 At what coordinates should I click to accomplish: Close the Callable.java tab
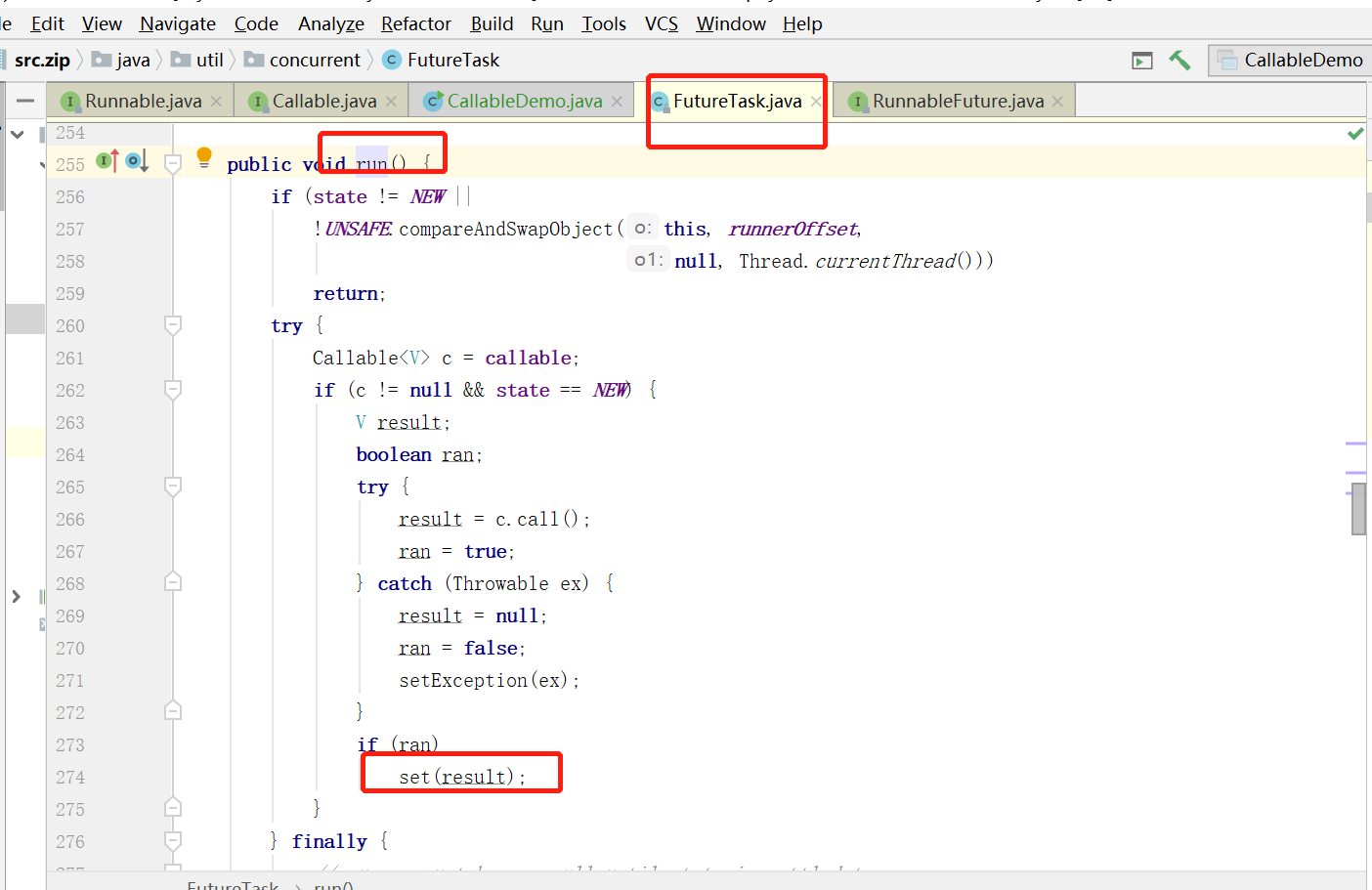point(391,102)
